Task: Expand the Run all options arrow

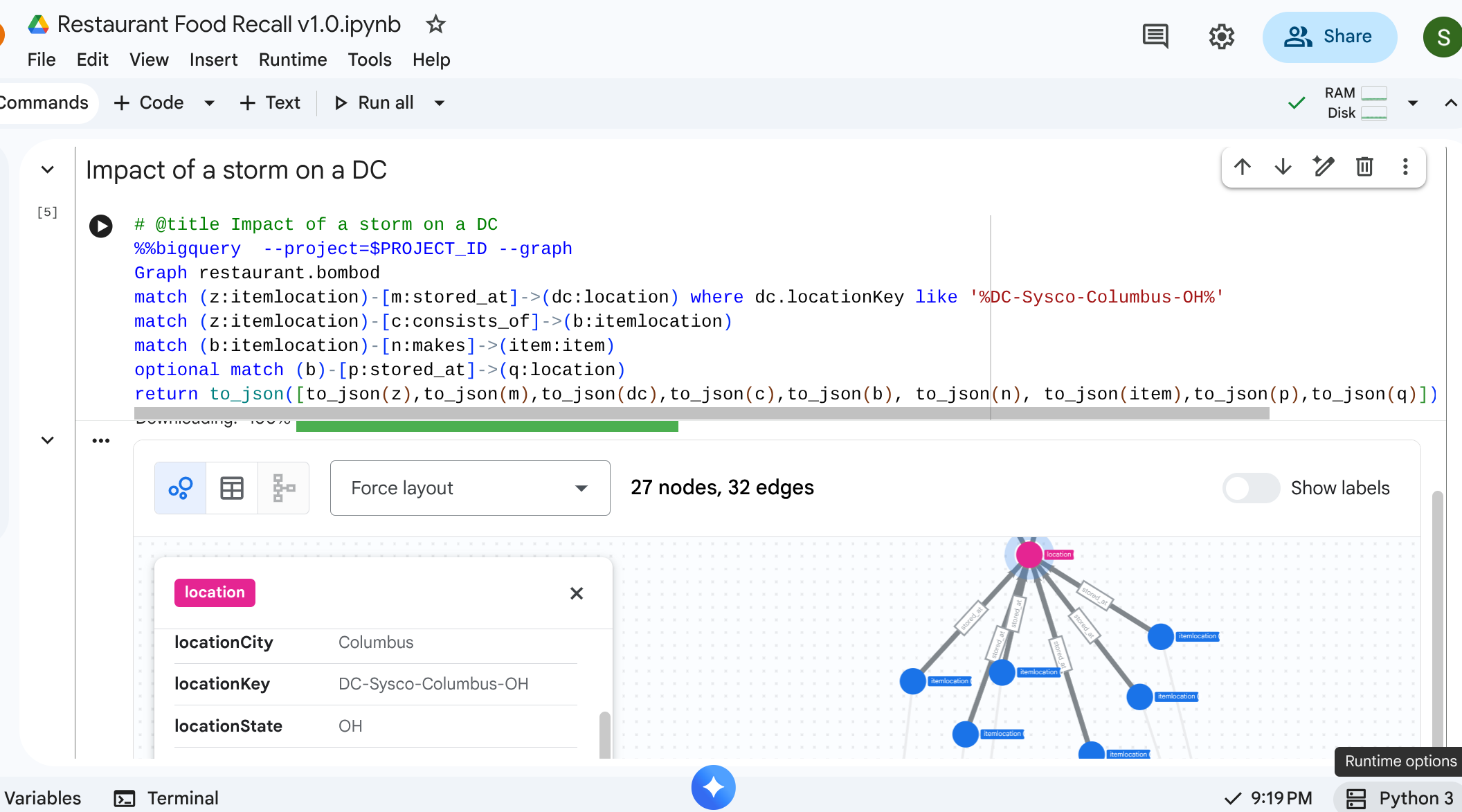Action: click(x=440, y=103)
